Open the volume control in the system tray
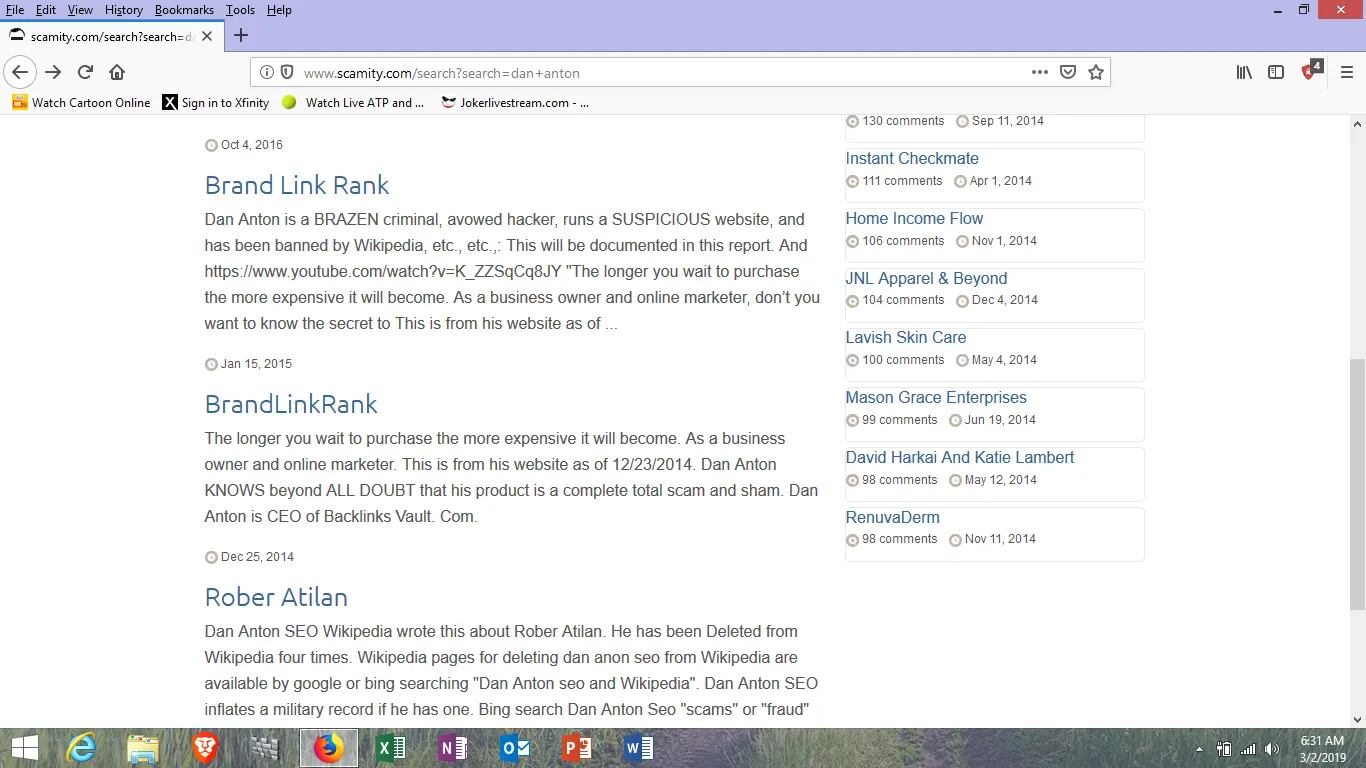 [x=1272, y=749]
